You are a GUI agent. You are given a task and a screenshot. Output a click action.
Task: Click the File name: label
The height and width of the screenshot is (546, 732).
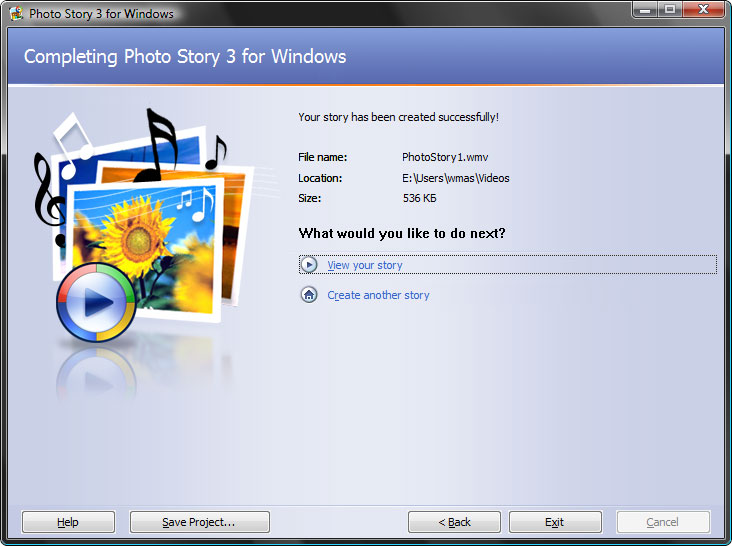pos(322,157)
